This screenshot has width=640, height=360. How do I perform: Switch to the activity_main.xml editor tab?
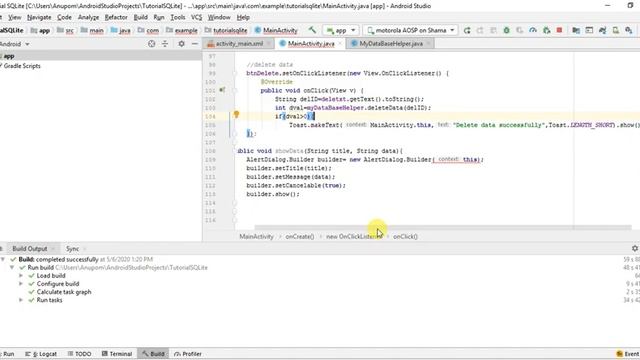[239, 44]
